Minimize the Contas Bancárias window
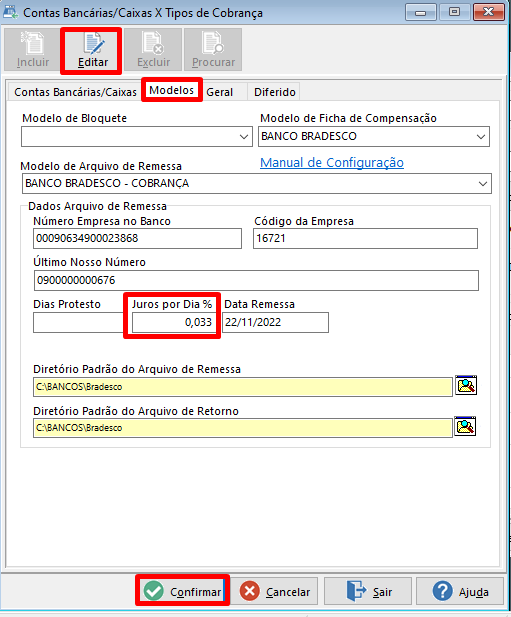 (x=421, y=12)
